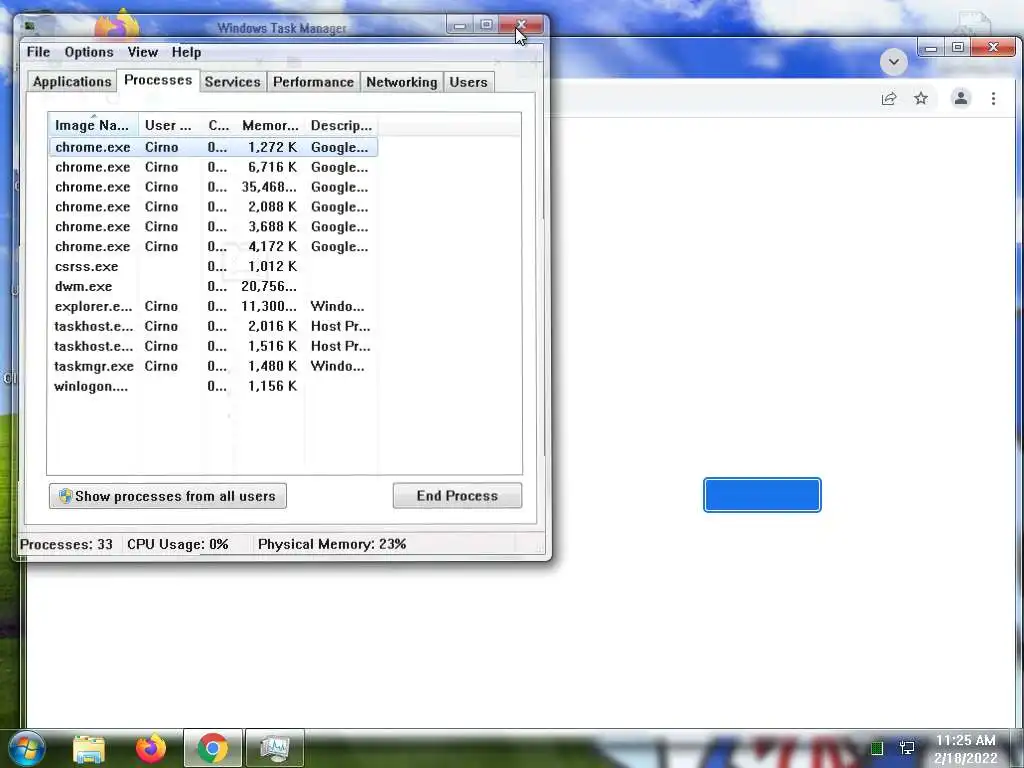
Task: Switch to Chrome via taskbar icon
Action: click(213, 748)
